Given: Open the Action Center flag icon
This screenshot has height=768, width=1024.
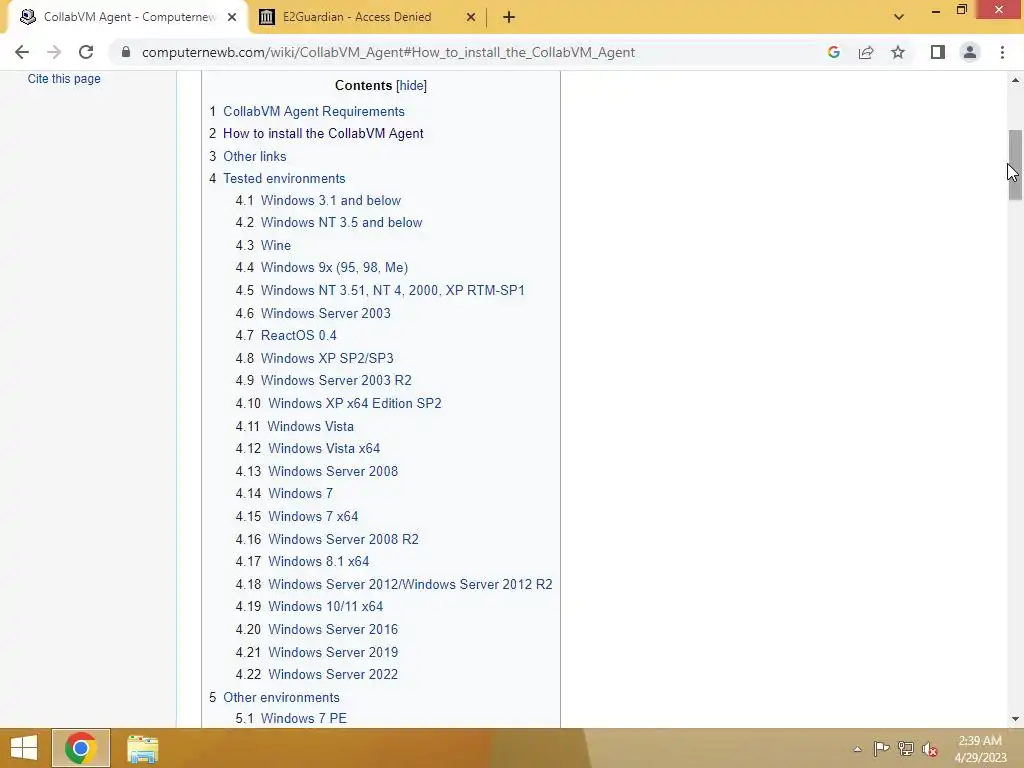Looking at the screenshot, I should point(881,748).
